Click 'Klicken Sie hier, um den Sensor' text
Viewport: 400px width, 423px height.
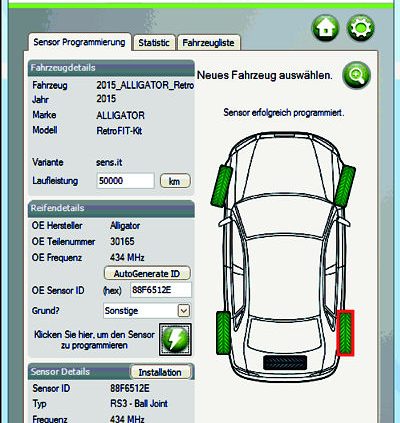coord(94,334)
